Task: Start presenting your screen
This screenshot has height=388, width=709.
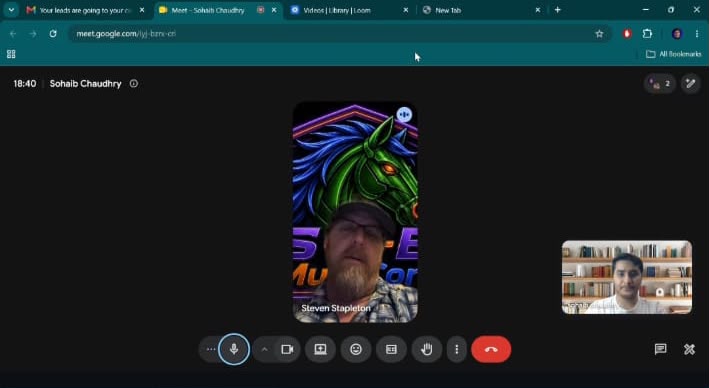Action: pos(321,349)
